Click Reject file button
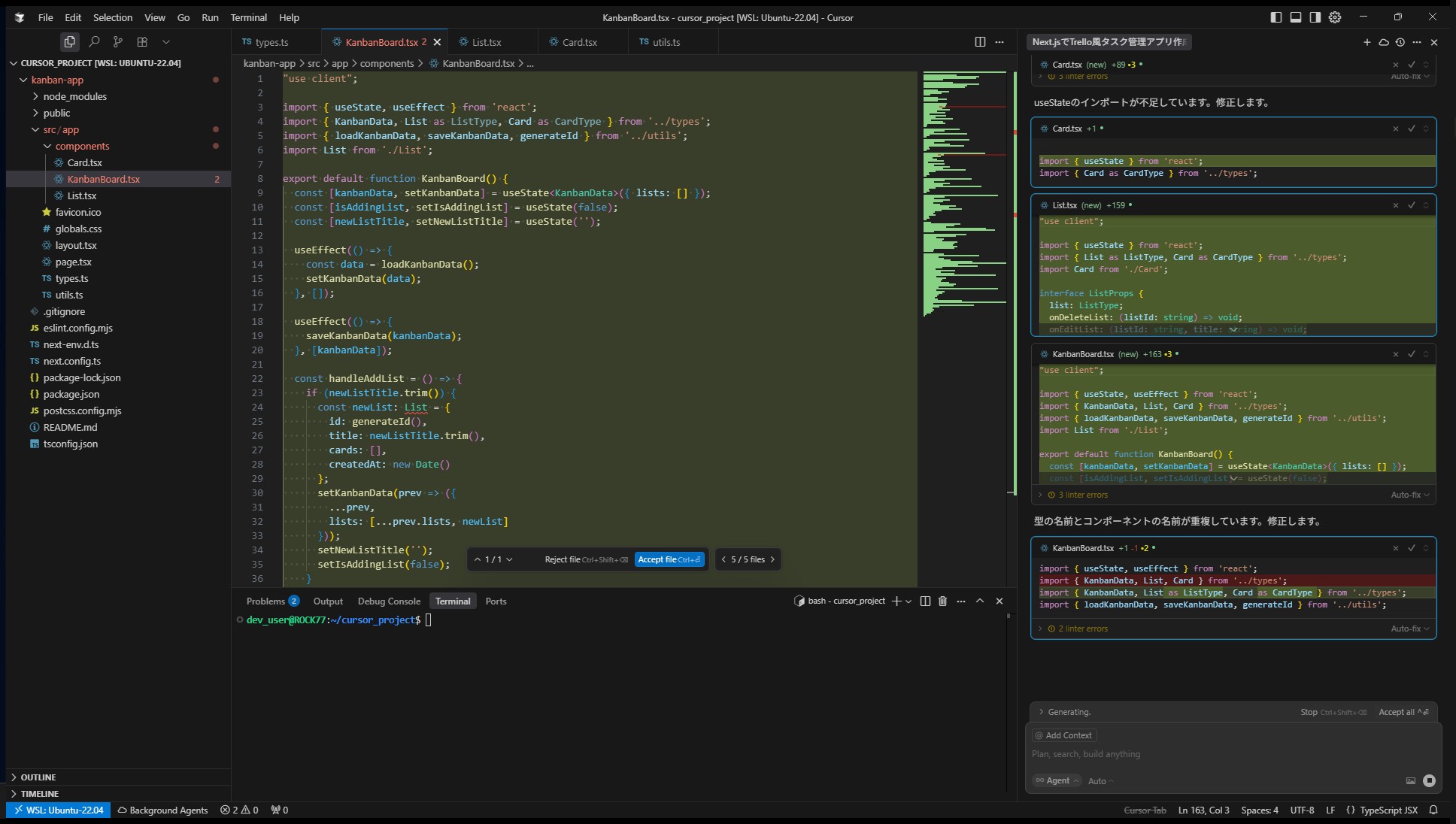Image resolution: width=1456 pixels, height=824 pixels. coord(585,559)
